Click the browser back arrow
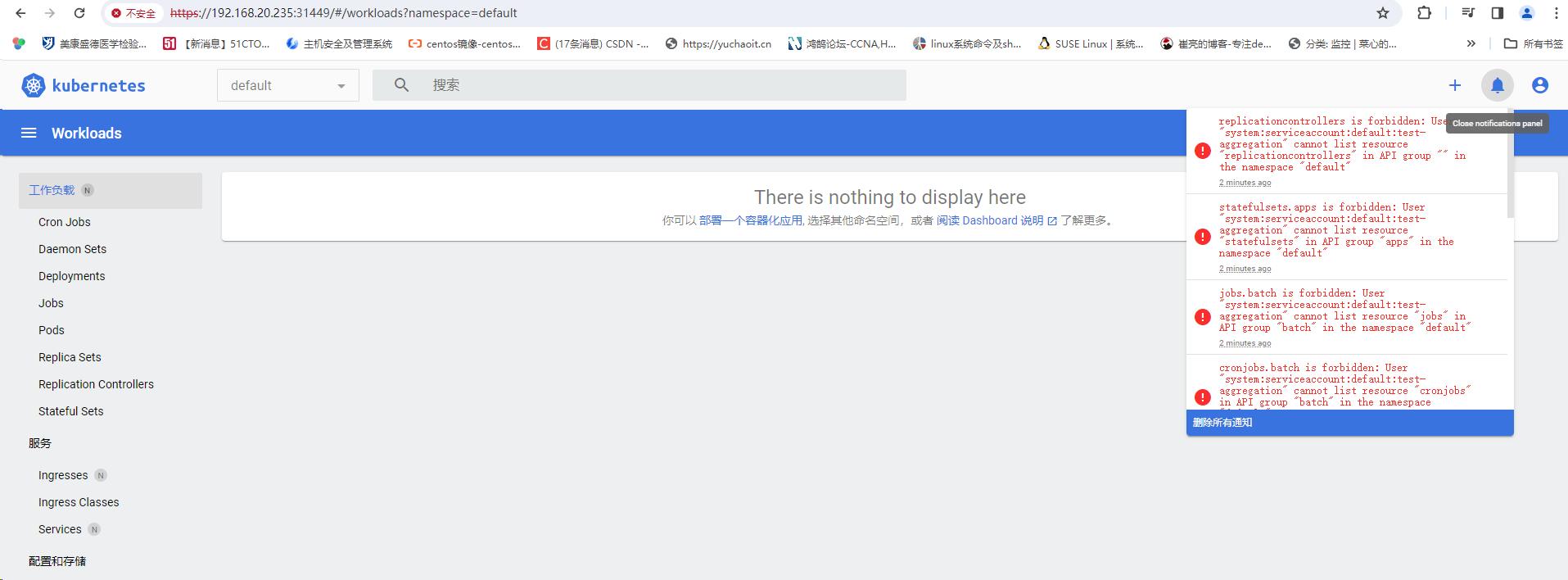 pos(20,13)
